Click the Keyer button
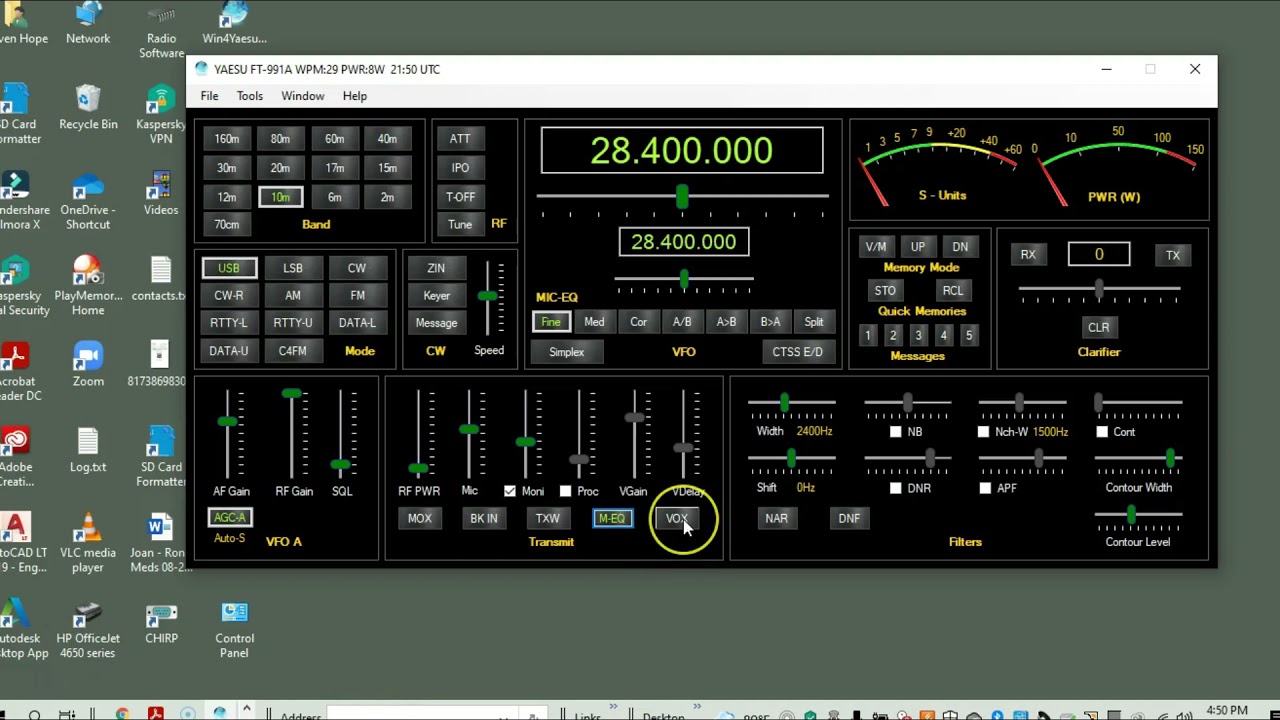This screenshot has width=1280, height=720. 436,296
